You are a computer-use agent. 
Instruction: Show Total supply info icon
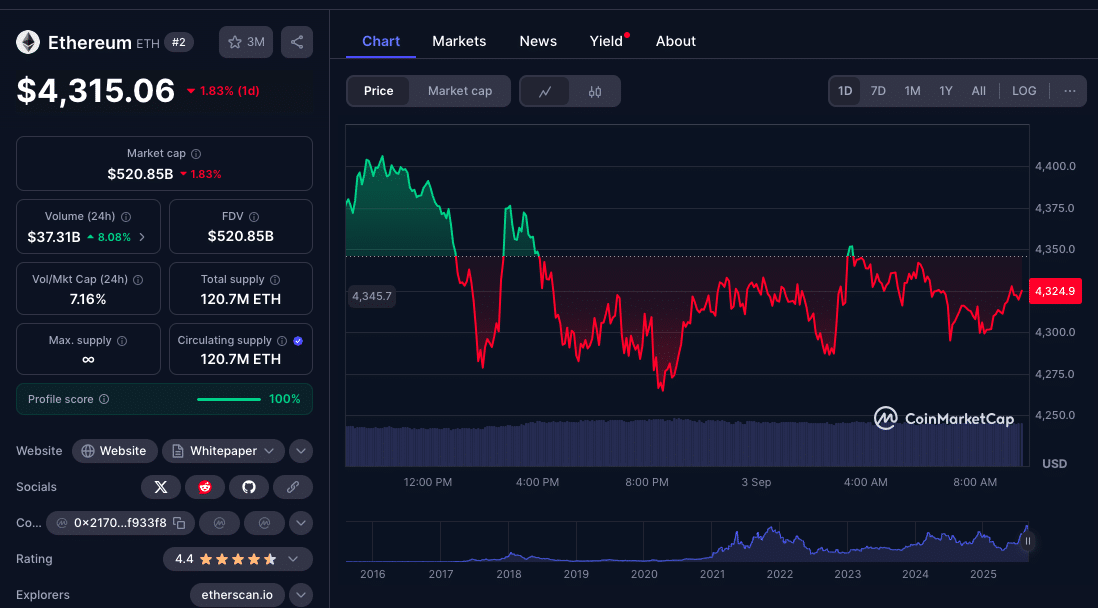click(x=275, y=279)
